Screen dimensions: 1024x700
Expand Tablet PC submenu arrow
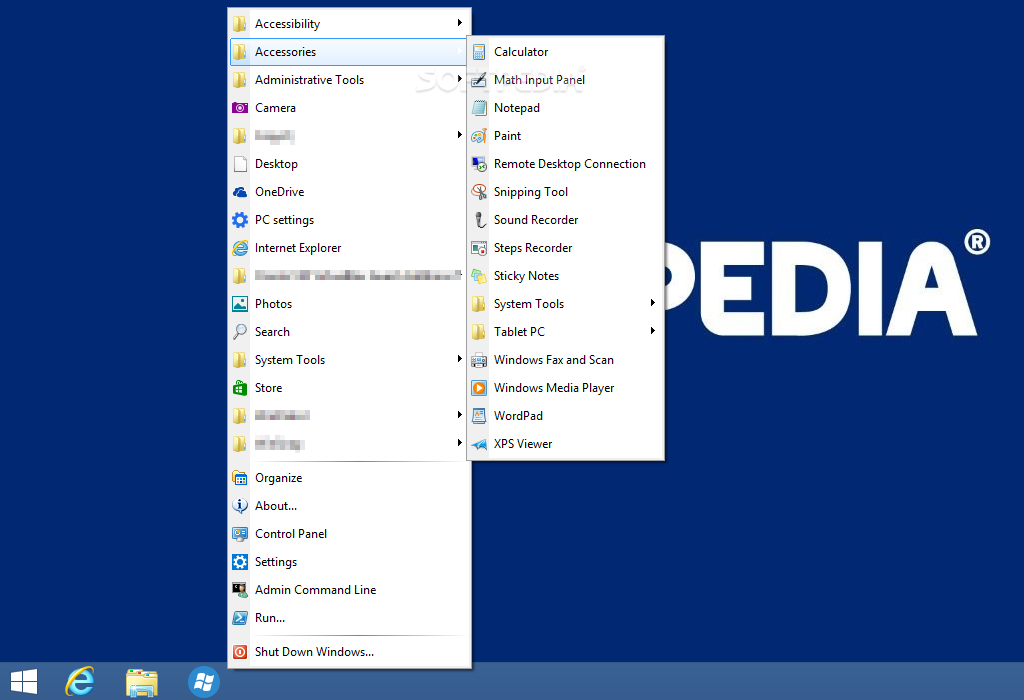(x=652, y=331)
